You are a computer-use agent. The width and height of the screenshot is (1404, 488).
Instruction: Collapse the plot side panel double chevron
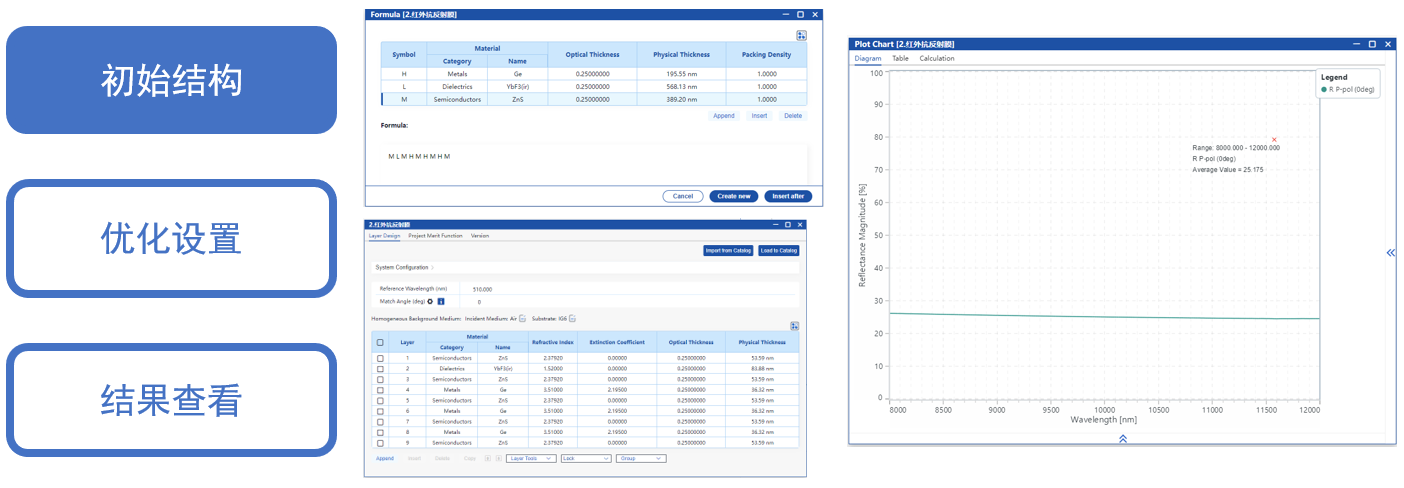[1390, 253]
